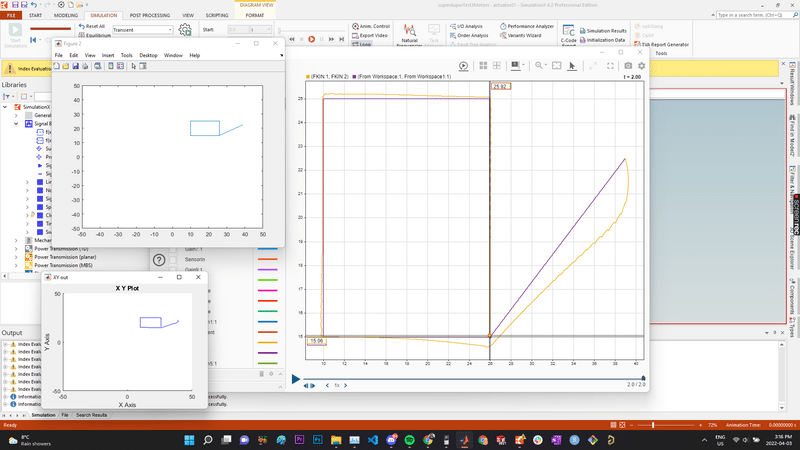
Task: Open Simulation Results
Action: pyautogui.click(x=603, y=31)
